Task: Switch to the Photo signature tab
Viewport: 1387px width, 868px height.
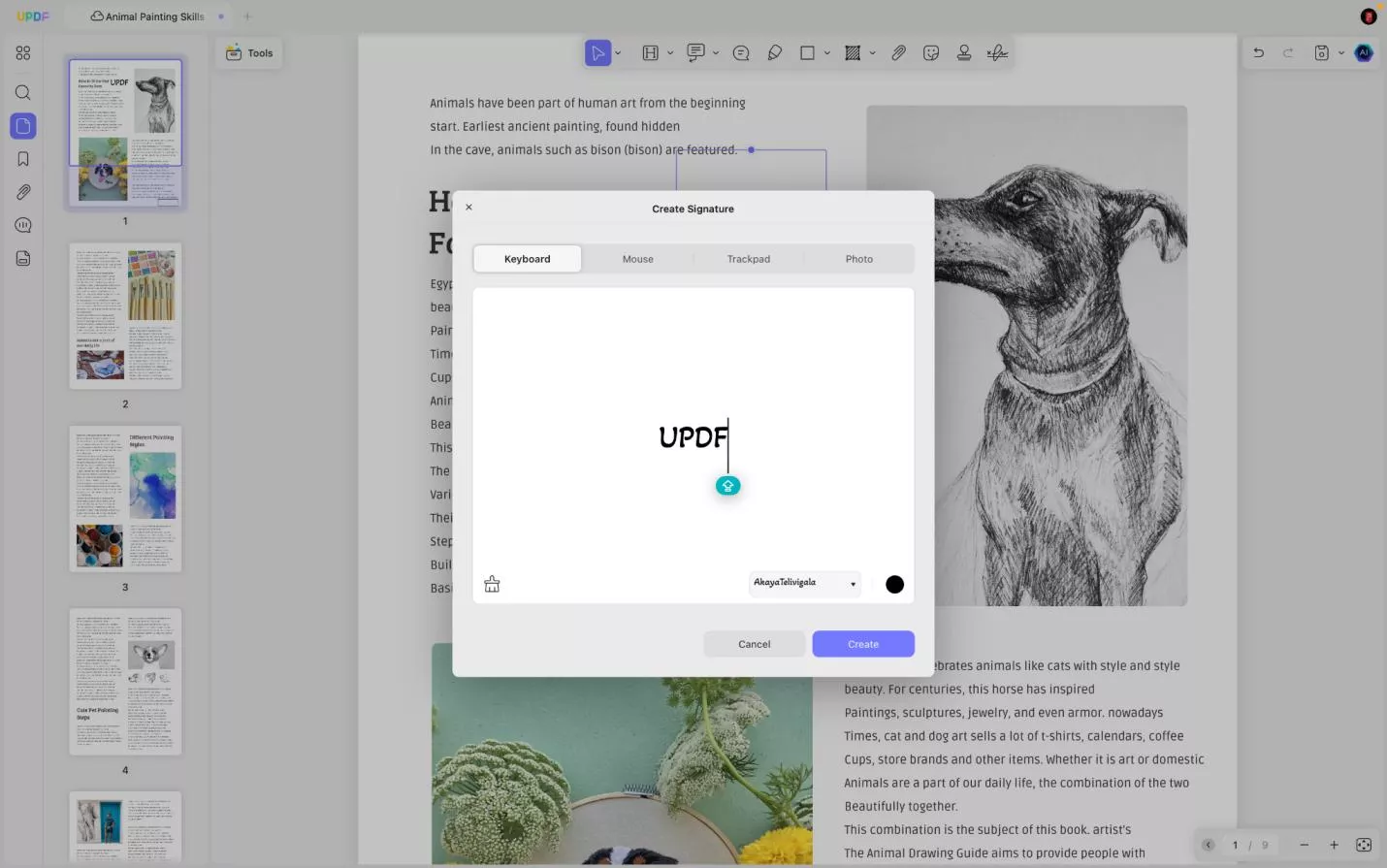Action: point(859,259)
